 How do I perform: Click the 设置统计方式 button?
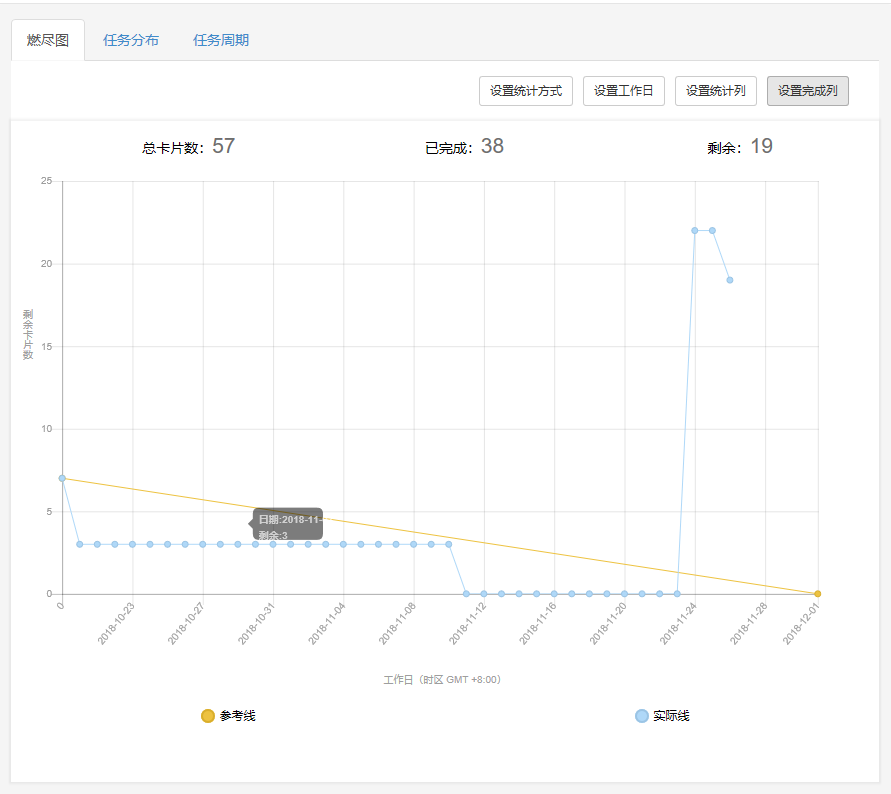tap(526, 91)
